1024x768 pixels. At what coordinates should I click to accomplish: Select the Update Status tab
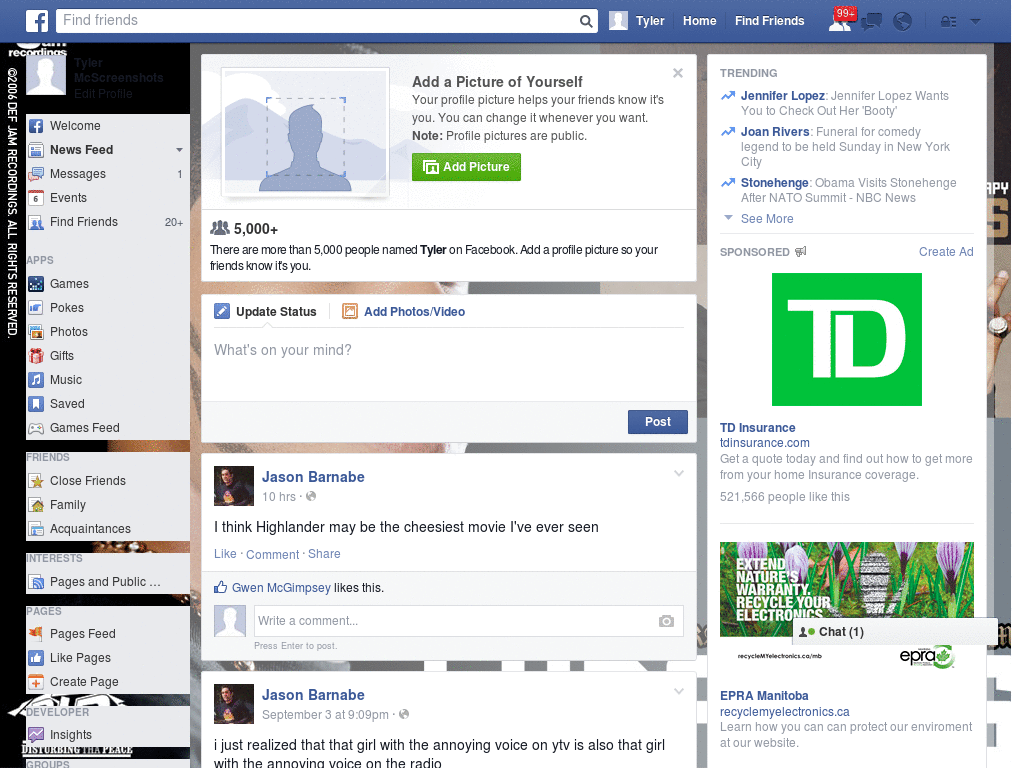(266, 312)
